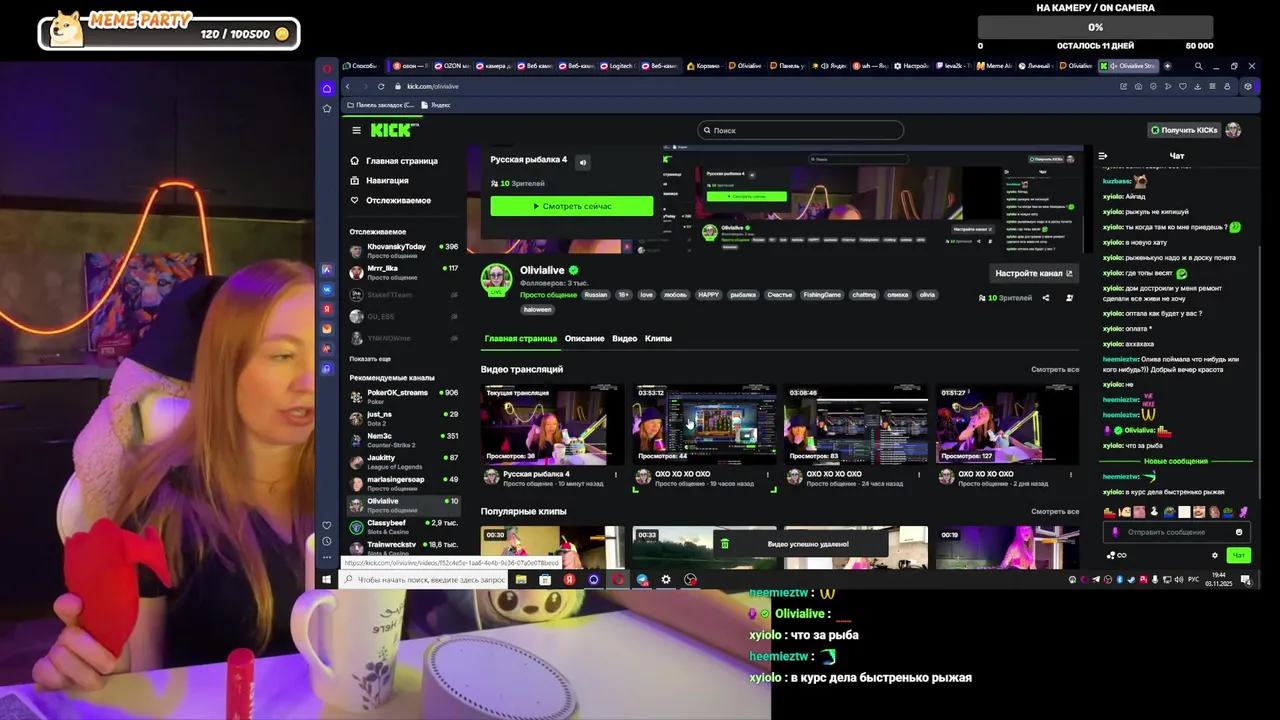Image resolution: width=1280 pixels, height=720 pixels.
Task: Open three-dot menu of video from 19 часов назад
Action: pyautogui.click(x=768, y=475)
